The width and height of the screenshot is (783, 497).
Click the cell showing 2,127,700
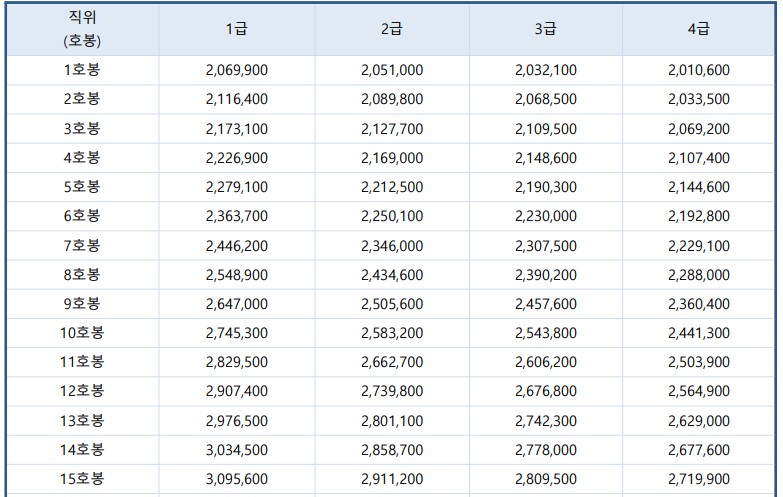tap(392, 129)
